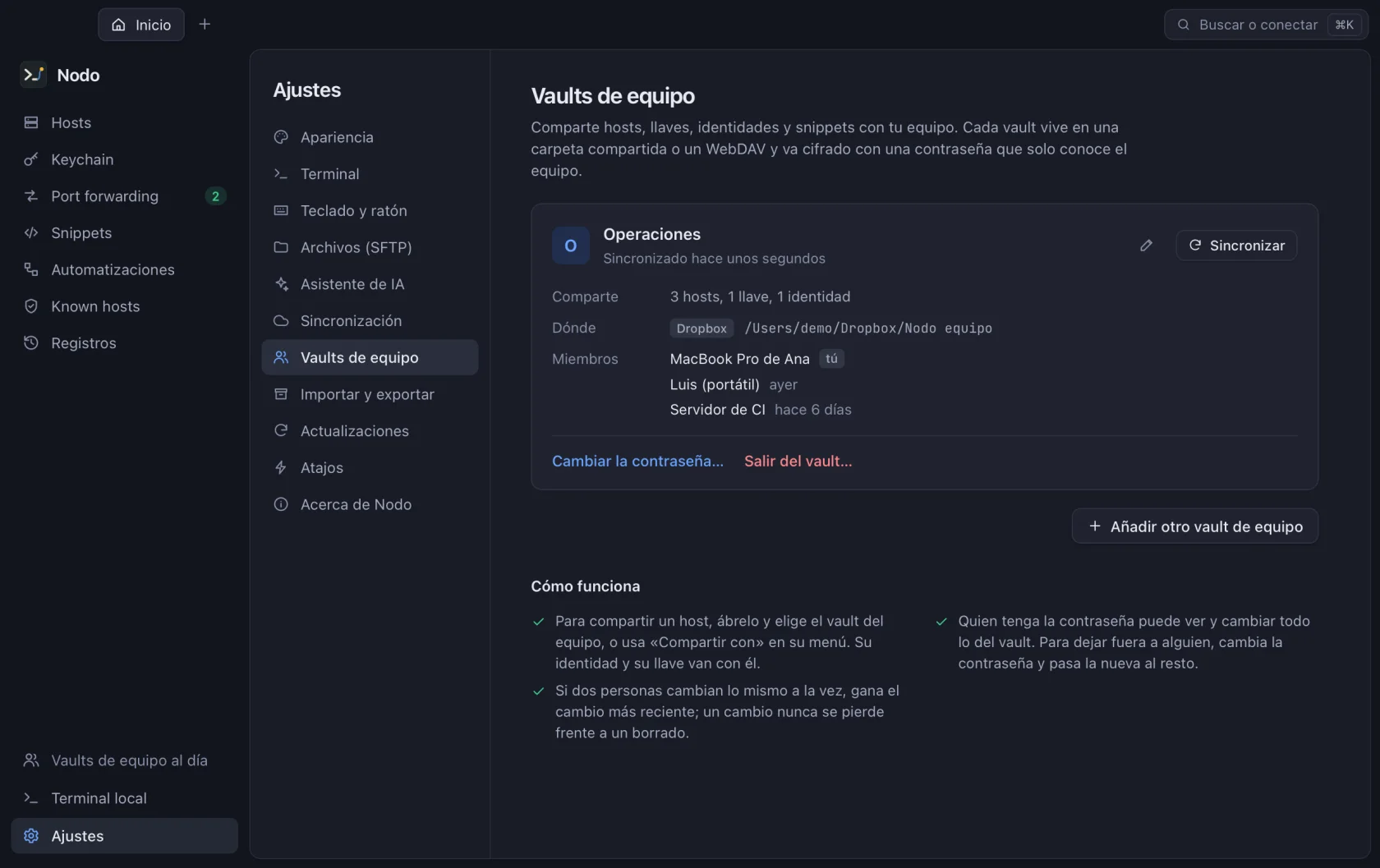Image resolution: width=1380 pixels, height=868 pixels.
Task: Select Ajustes in bottom sidebar
Action: [x=125, y=836]
